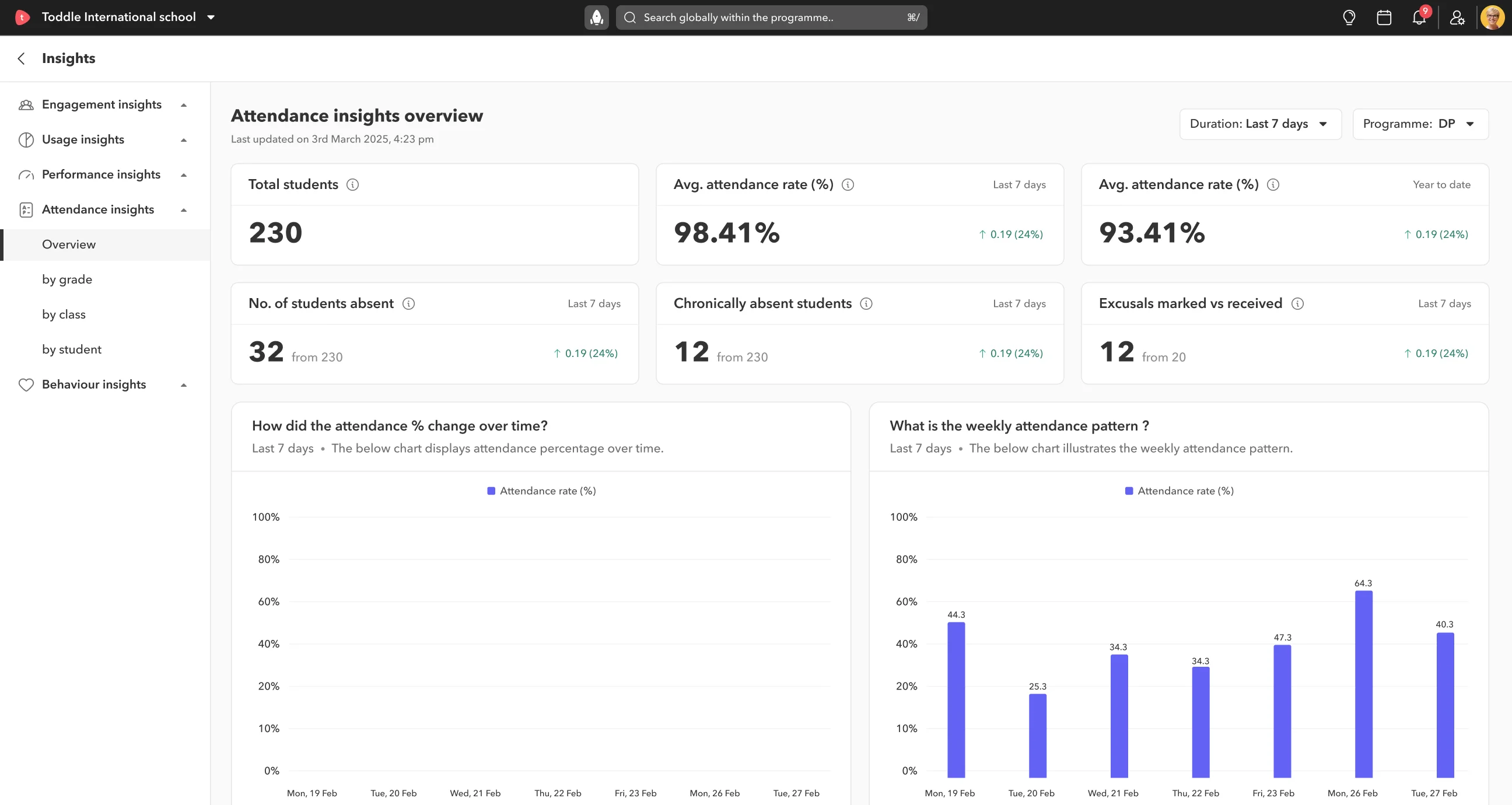Click the Insights page heading

(x=69, y=58)
